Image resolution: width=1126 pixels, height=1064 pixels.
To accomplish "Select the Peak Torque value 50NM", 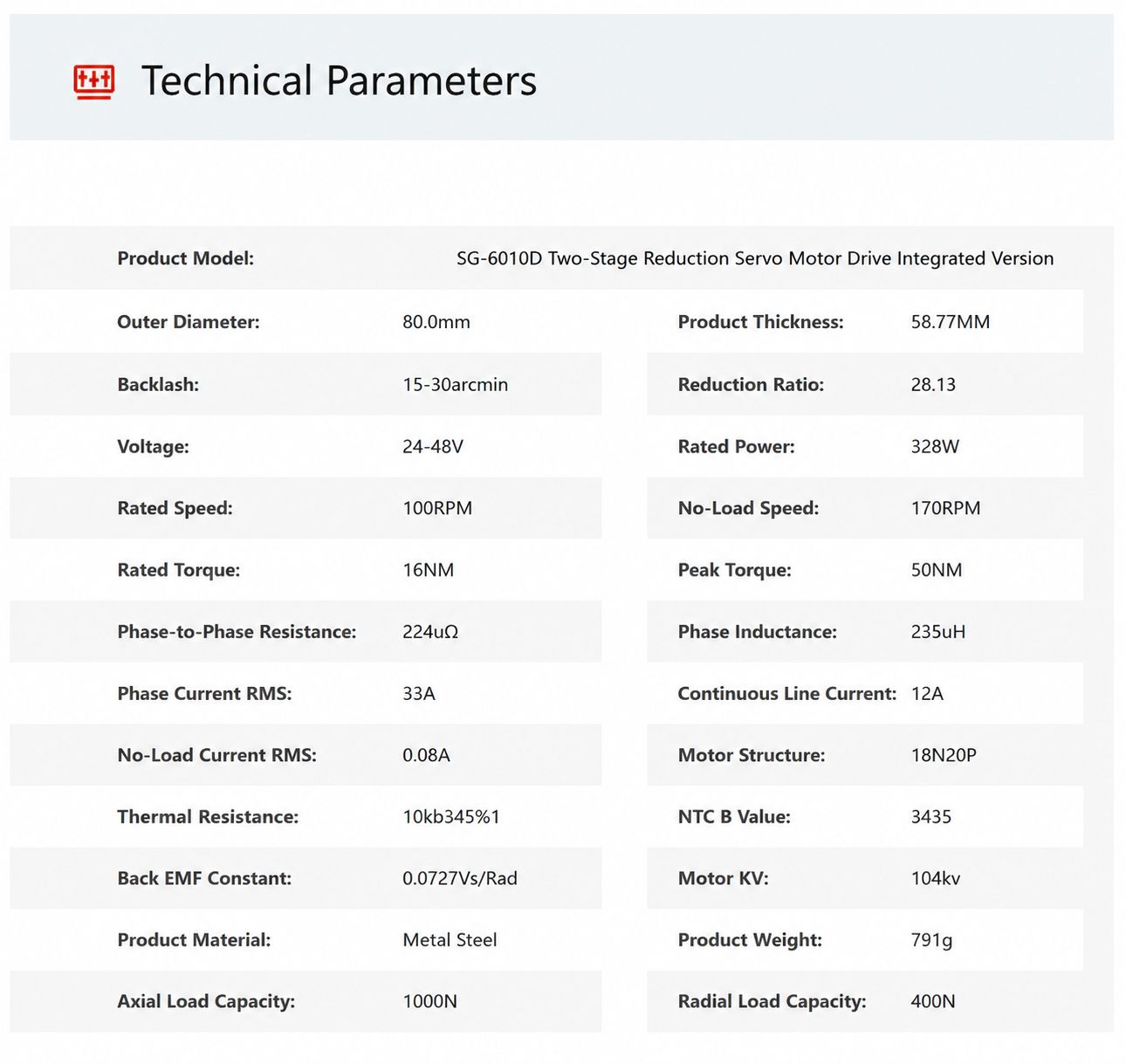I will pyautogui.click(x=937, y=570).
